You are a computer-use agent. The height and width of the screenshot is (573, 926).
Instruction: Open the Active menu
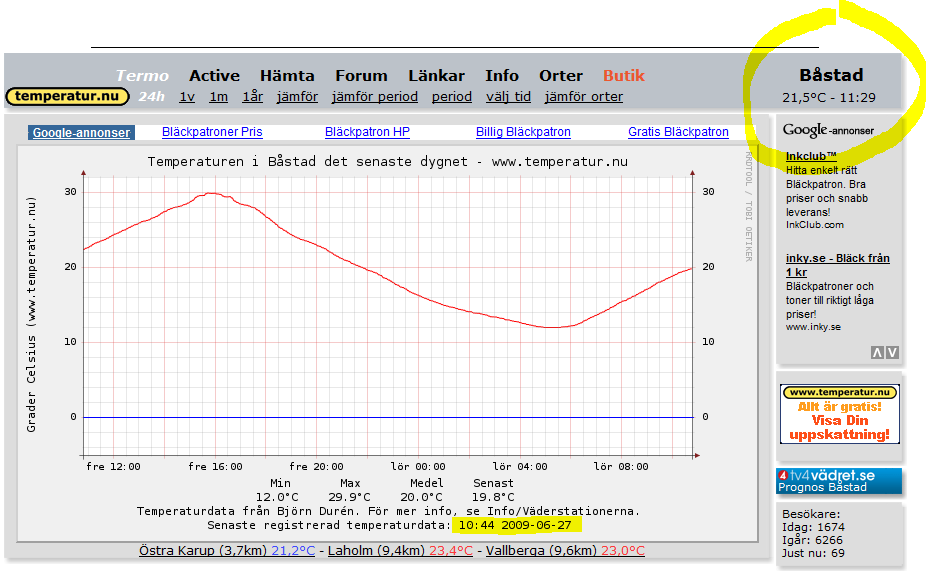pyautogui.click(x=214, y=75)
